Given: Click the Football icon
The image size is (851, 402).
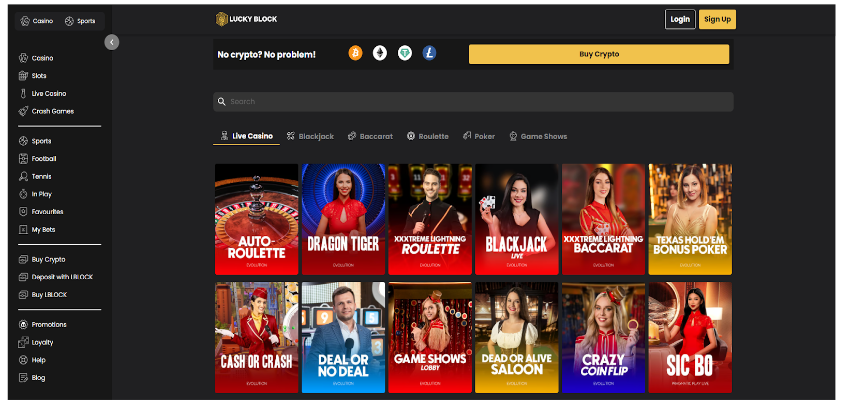Looking at the screenshot, I should point(23,159).
